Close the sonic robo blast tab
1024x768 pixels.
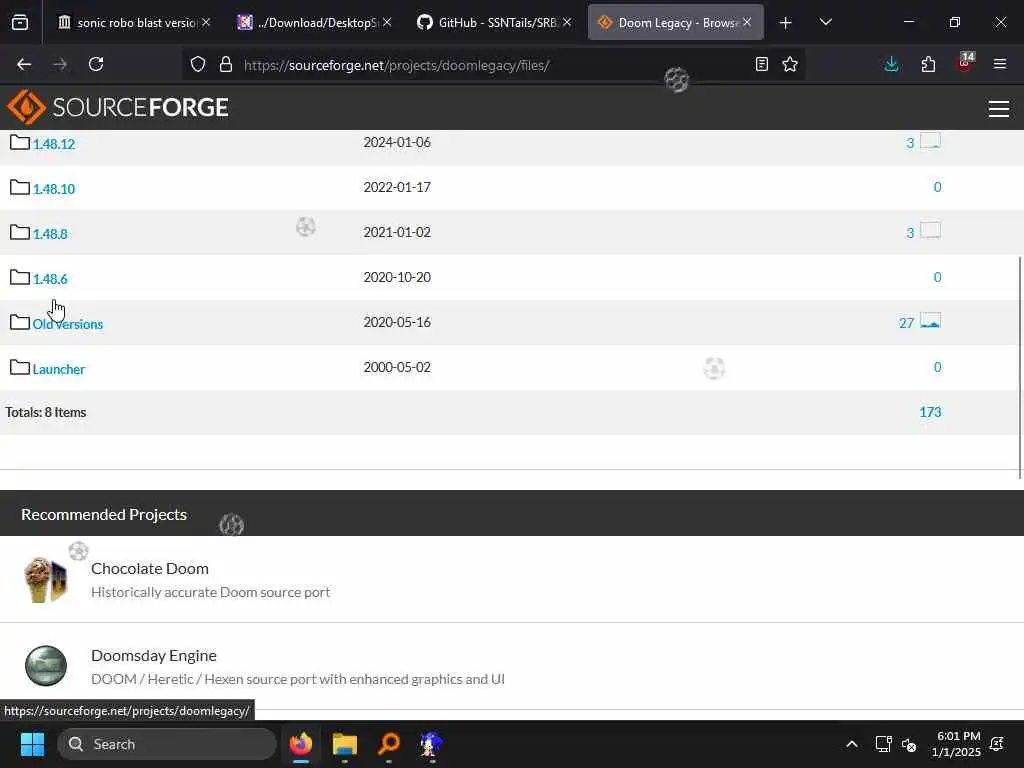[x=206, y=22]
